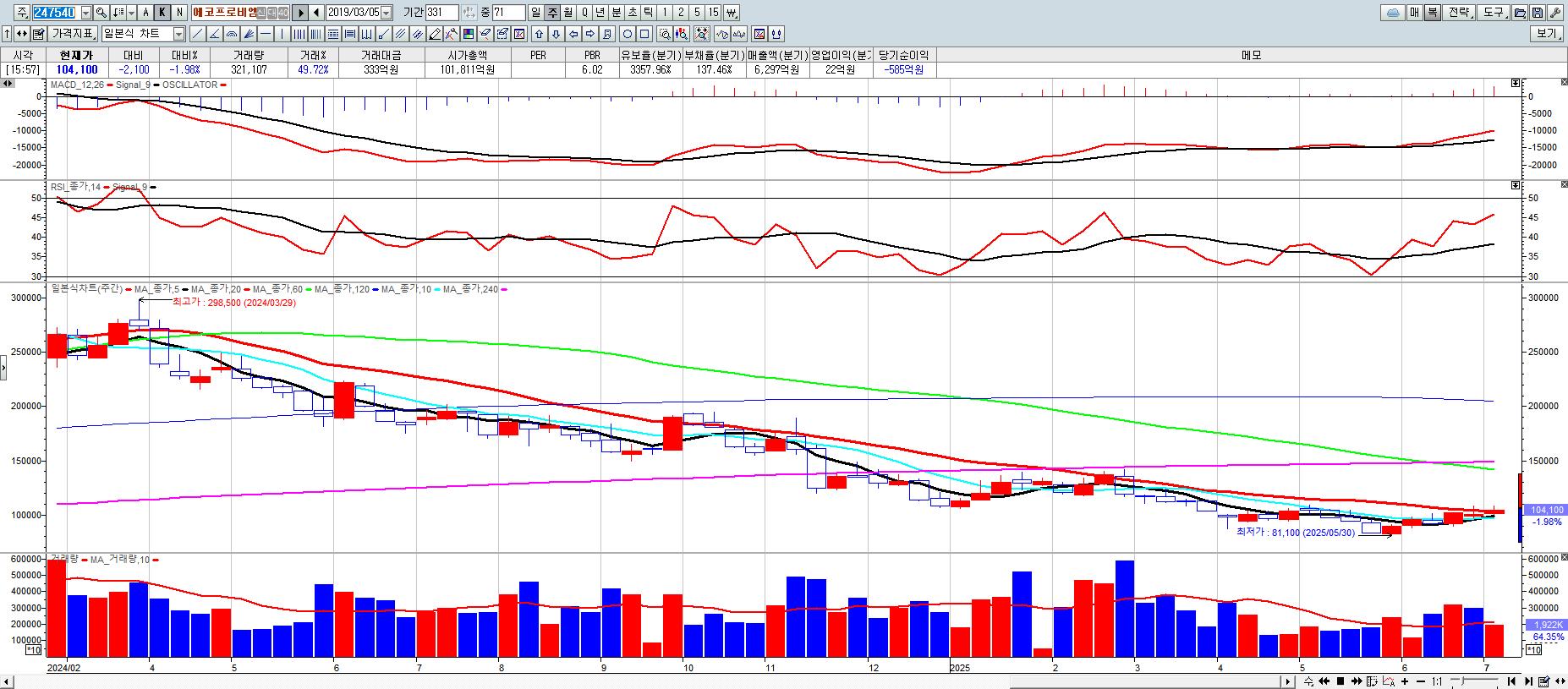Screen dimensions: 1568x689
Task: Click the 중 count input field 71
Action: [508, 13]
